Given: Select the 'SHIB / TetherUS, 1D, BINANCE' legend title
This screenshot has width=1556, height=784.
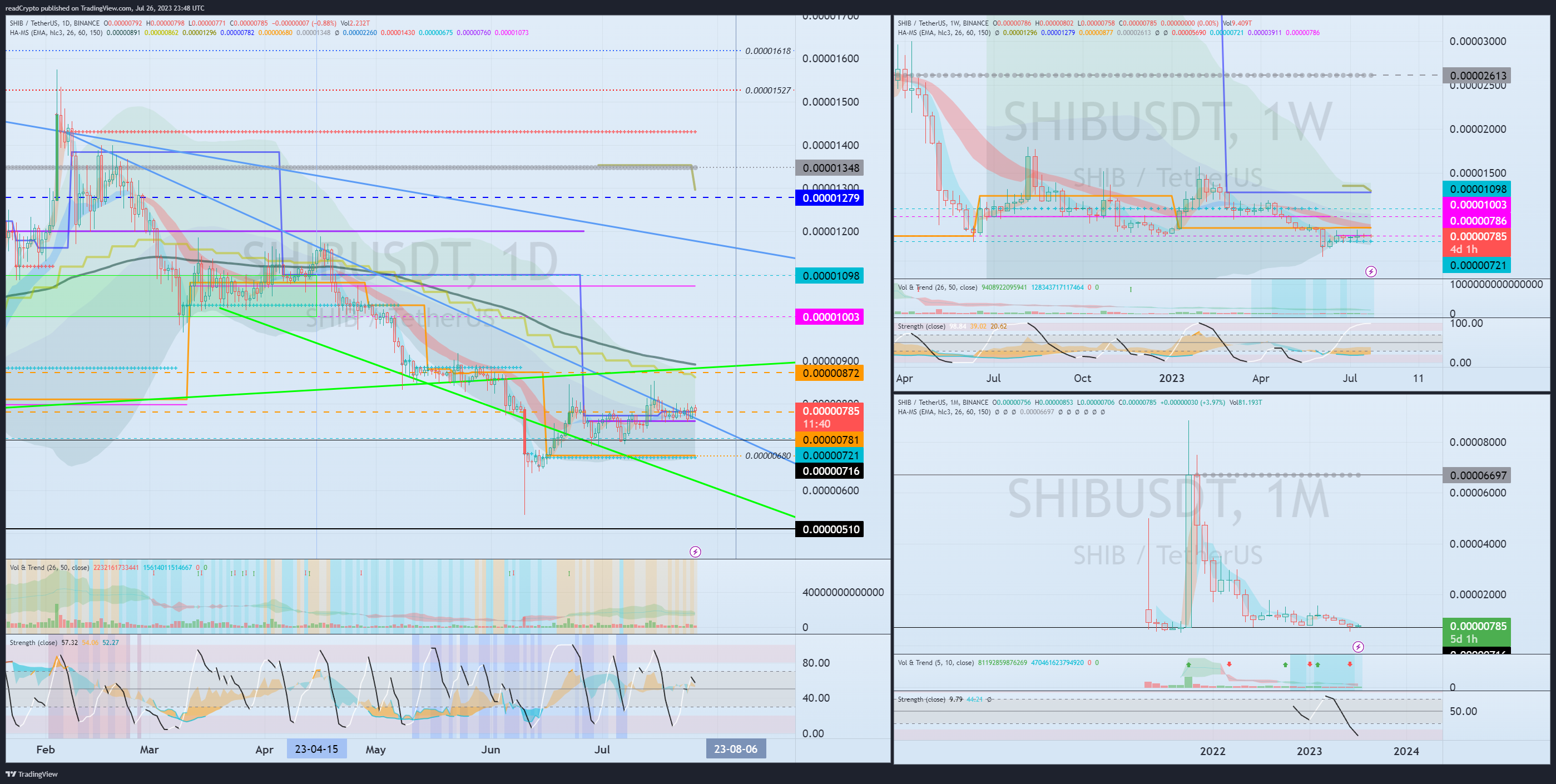Looking at the screenshot, I should point(55,23).
